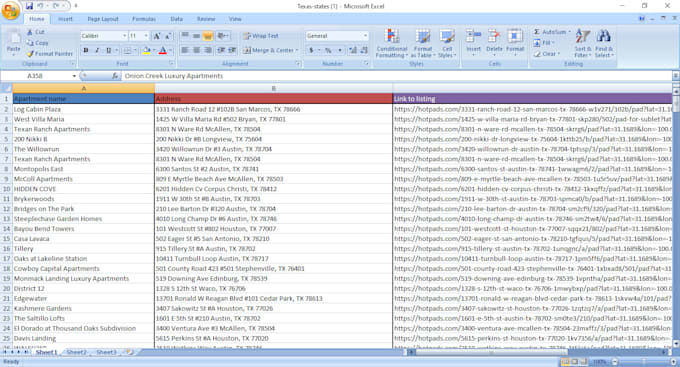This screenshot has height=367, width=680.
Task: Activate the Format Painter
Action: (x=49, y=54)
